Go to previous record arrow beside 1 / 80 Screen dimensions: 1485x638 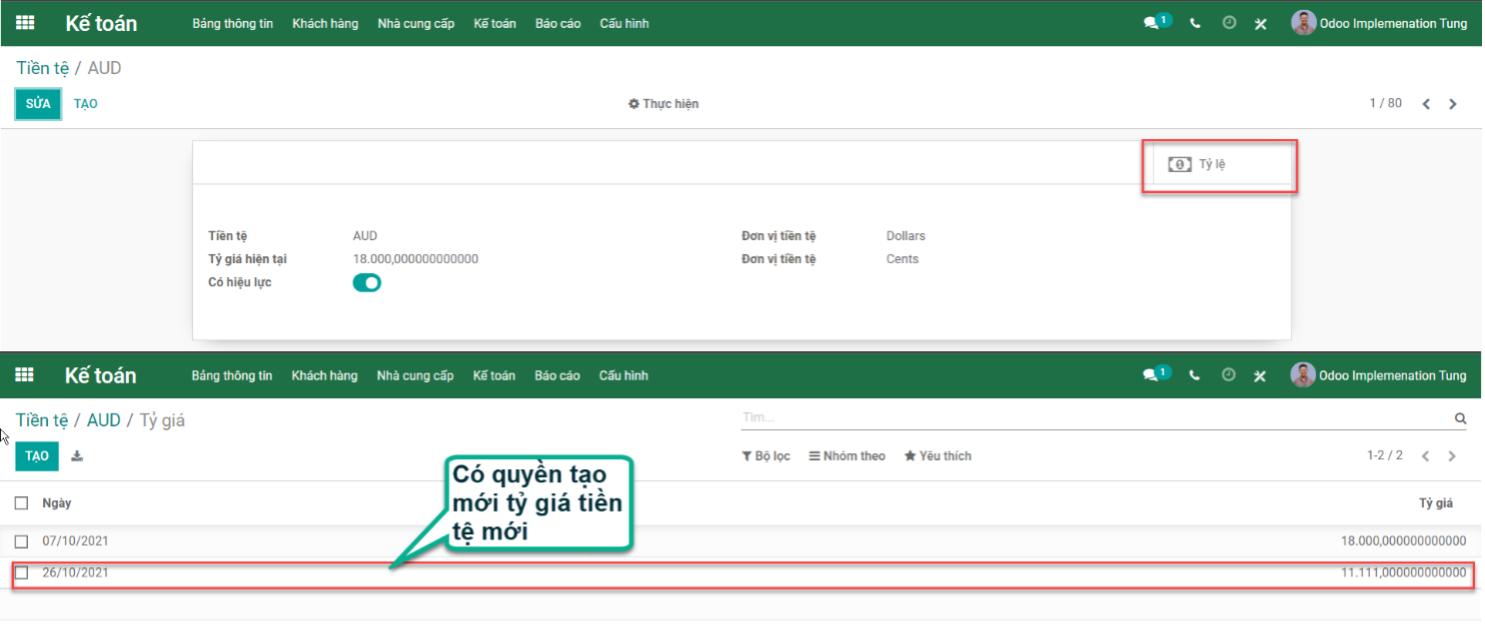(x=1427, y=104)
